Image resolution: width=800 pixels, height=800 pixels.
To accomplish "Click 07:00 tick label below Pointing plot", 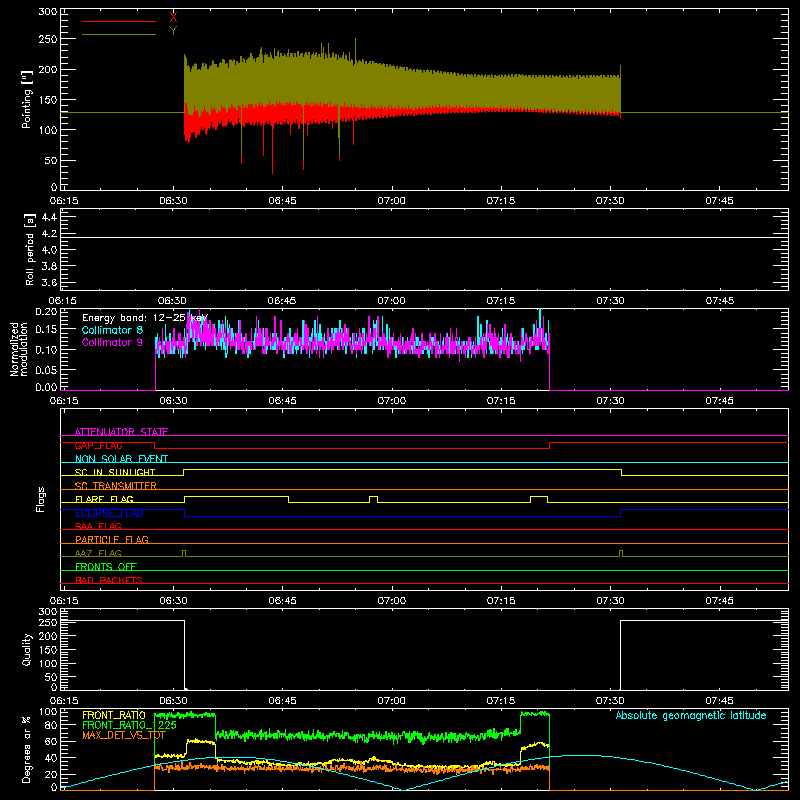I will tap(392, 201).
